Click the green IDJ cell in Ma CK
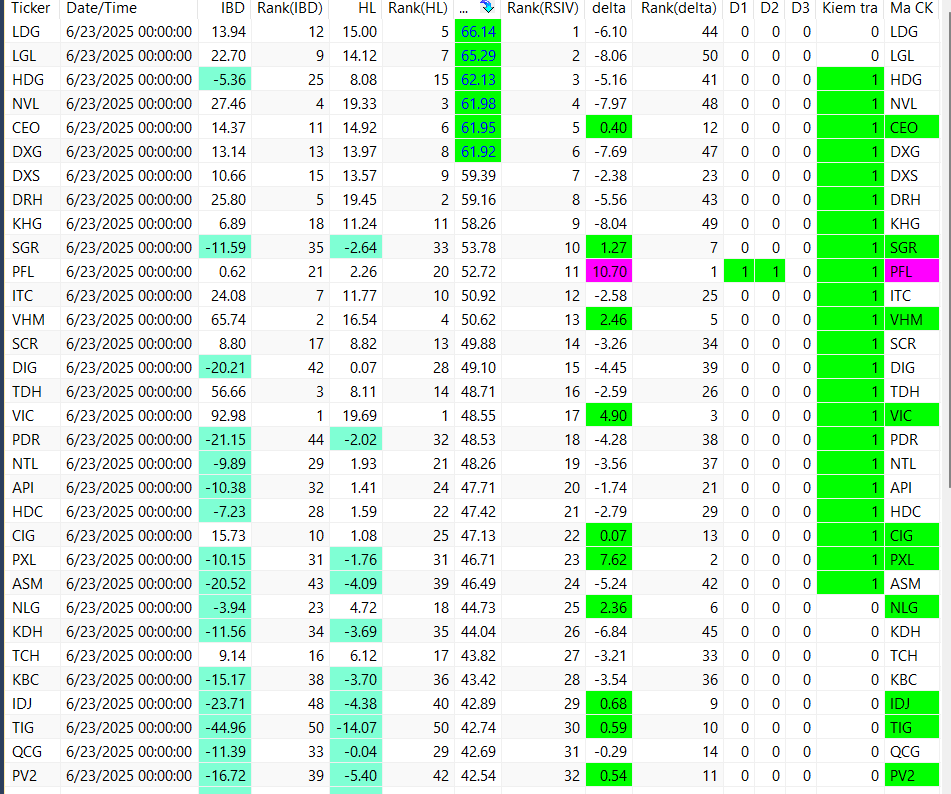This screenshot has height=794, width=951. point(912,704)
